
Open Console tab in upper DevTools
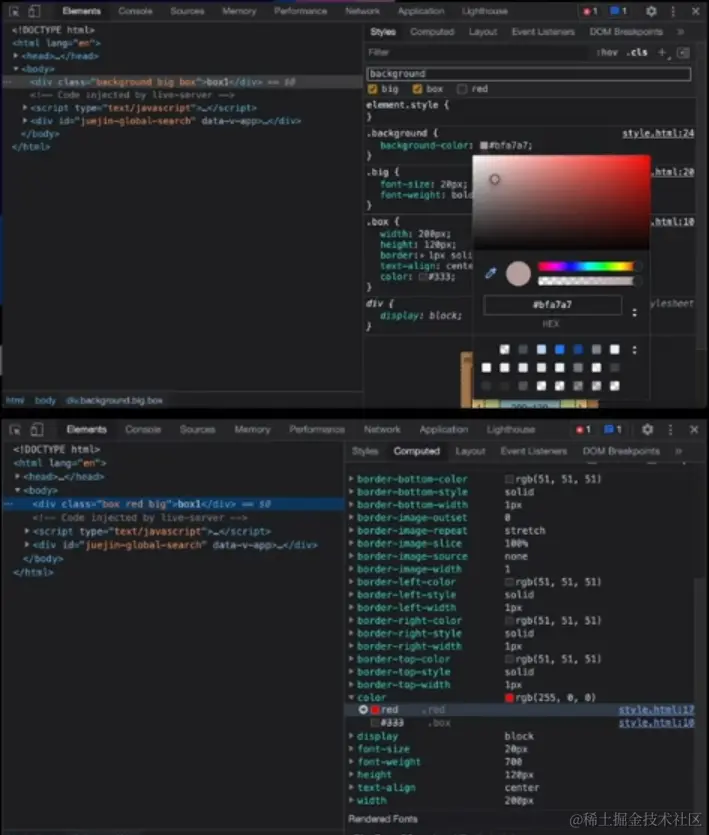[135, 11]
